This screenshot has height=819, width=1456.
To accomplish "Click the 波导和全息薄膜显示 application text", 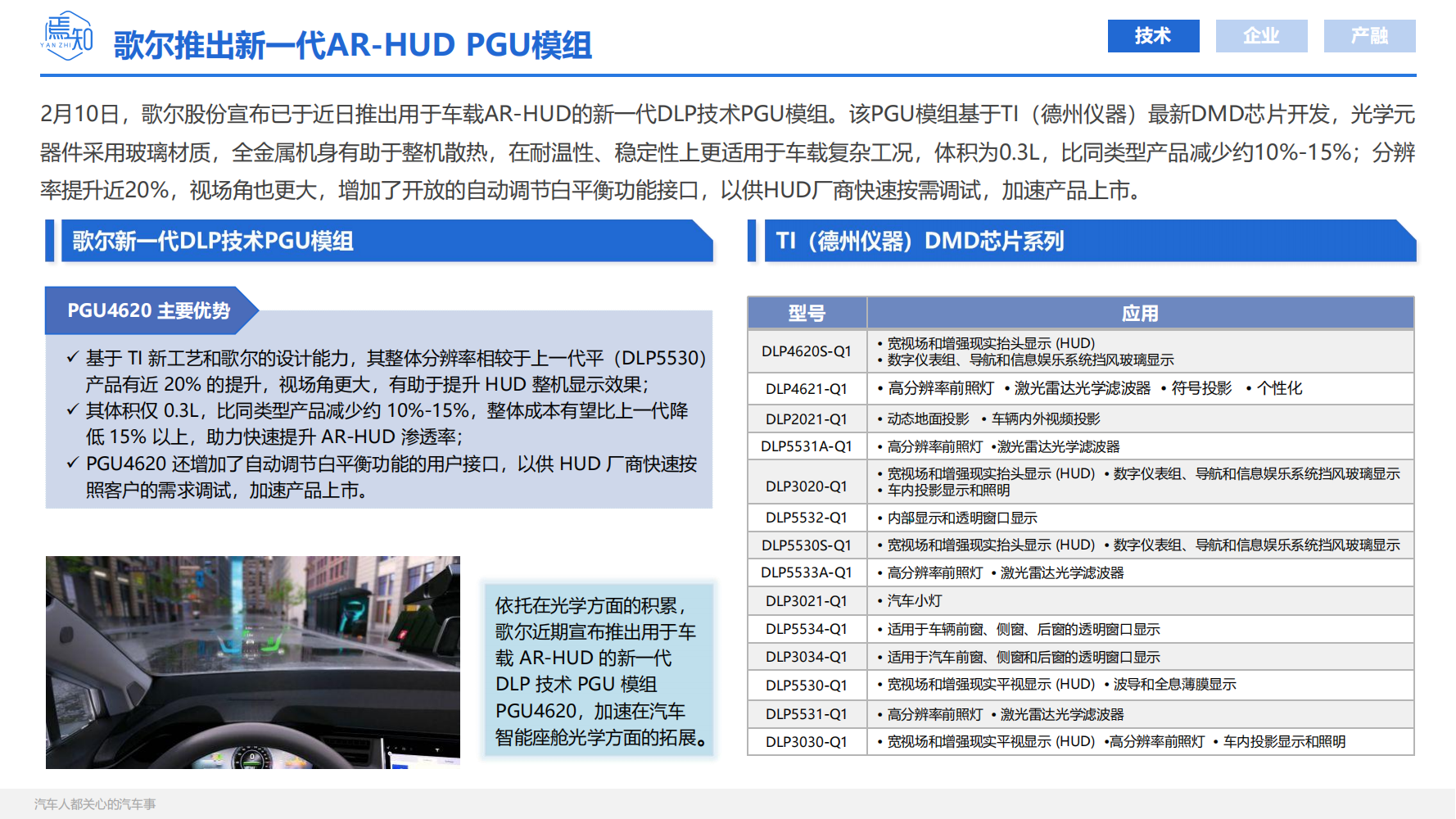I will coord(1175,685).
